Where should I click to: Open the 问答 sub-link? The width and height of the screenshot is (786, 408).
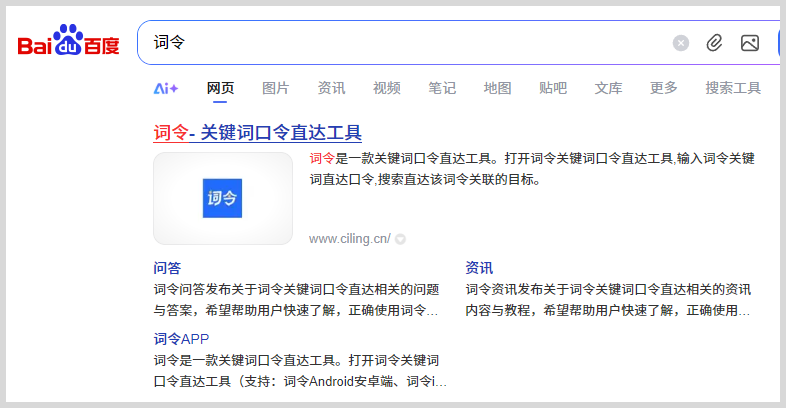tap(167, 268)
